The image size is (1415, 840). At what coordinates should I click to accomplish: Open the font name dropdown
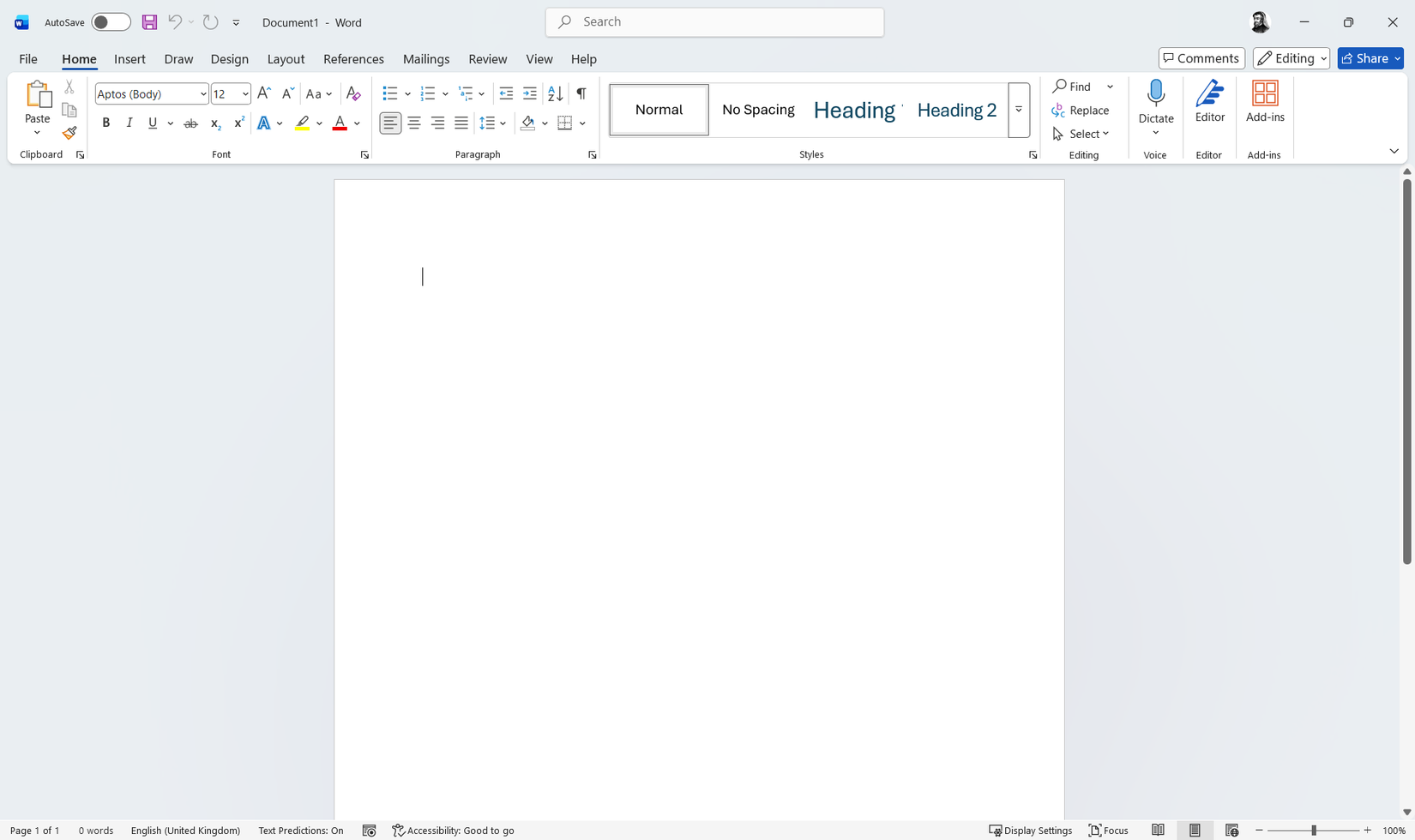(202, 93)
